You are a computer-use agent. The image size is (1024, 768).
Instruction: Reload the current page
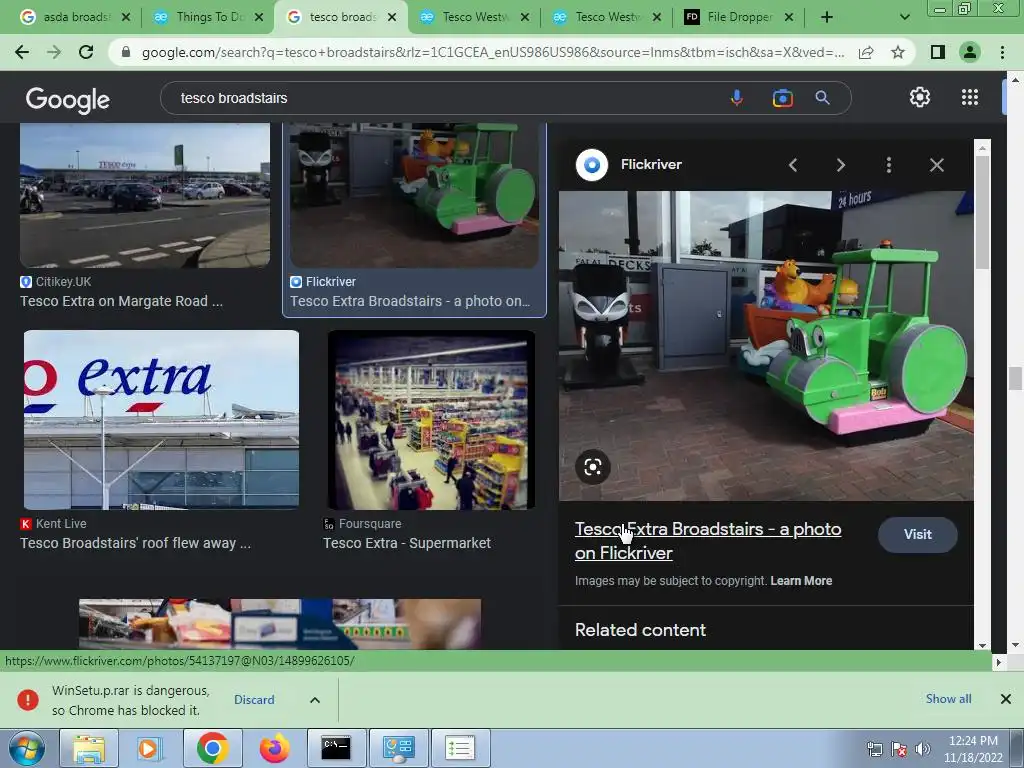86,52
